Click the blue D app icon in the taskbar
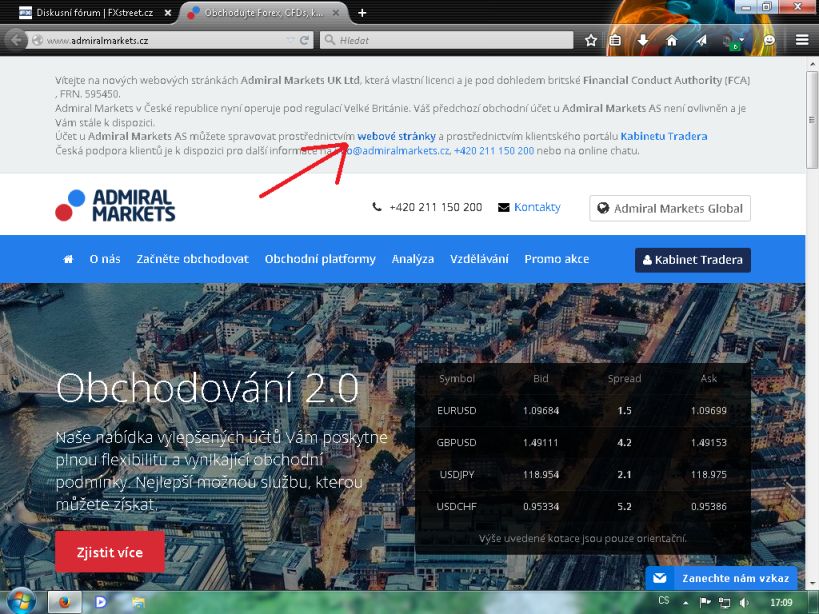This screenshot has height=614, width=819. pos(101,603)
